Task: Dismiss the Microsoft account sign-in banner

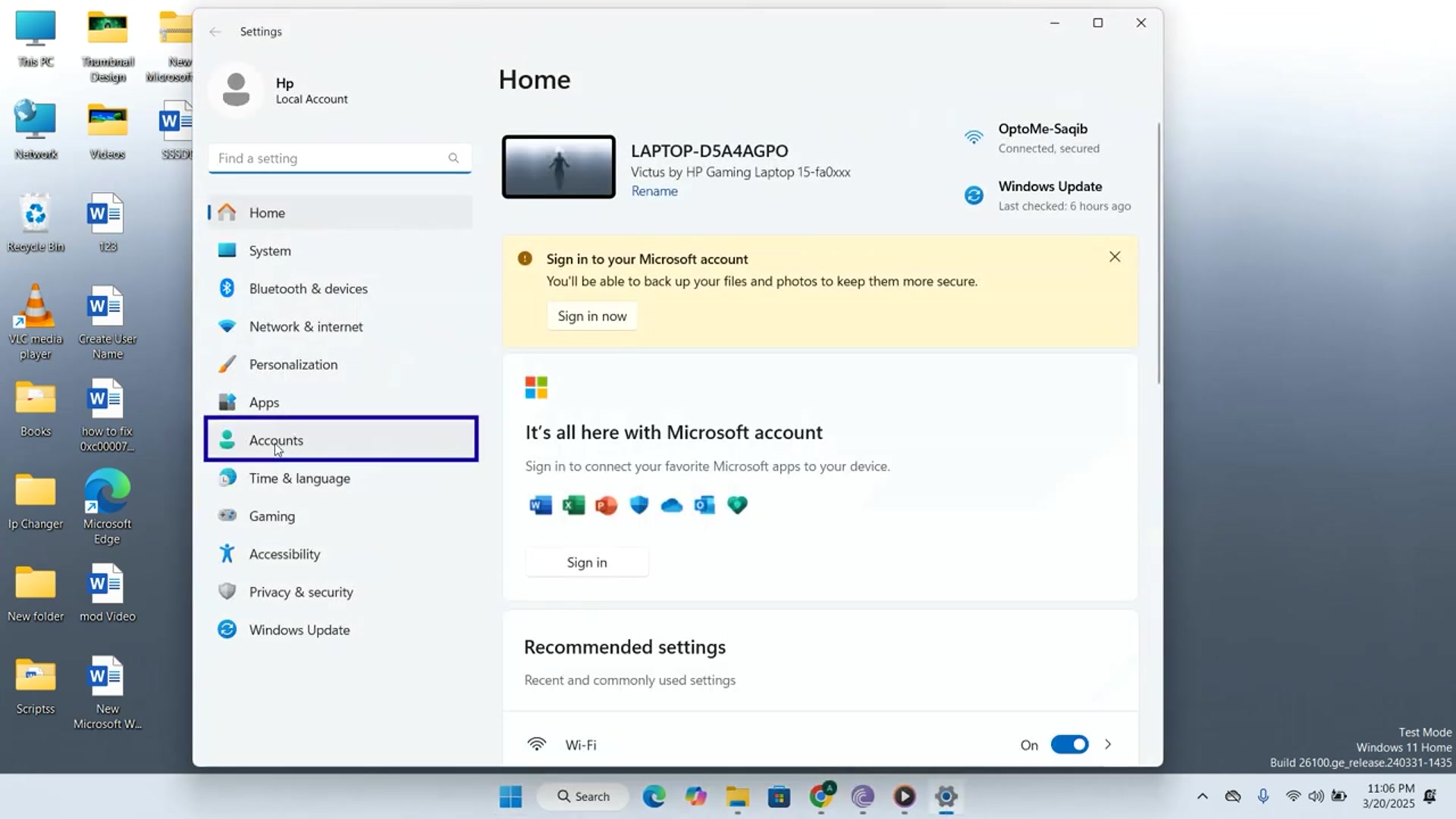Action: [1115, 257]
